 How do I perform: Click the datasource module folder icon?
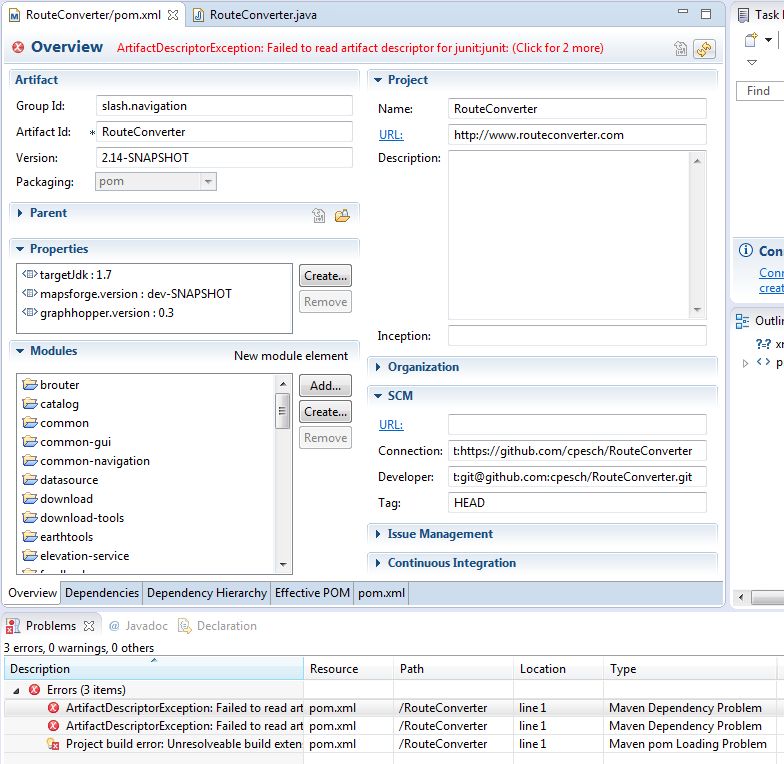30,480
